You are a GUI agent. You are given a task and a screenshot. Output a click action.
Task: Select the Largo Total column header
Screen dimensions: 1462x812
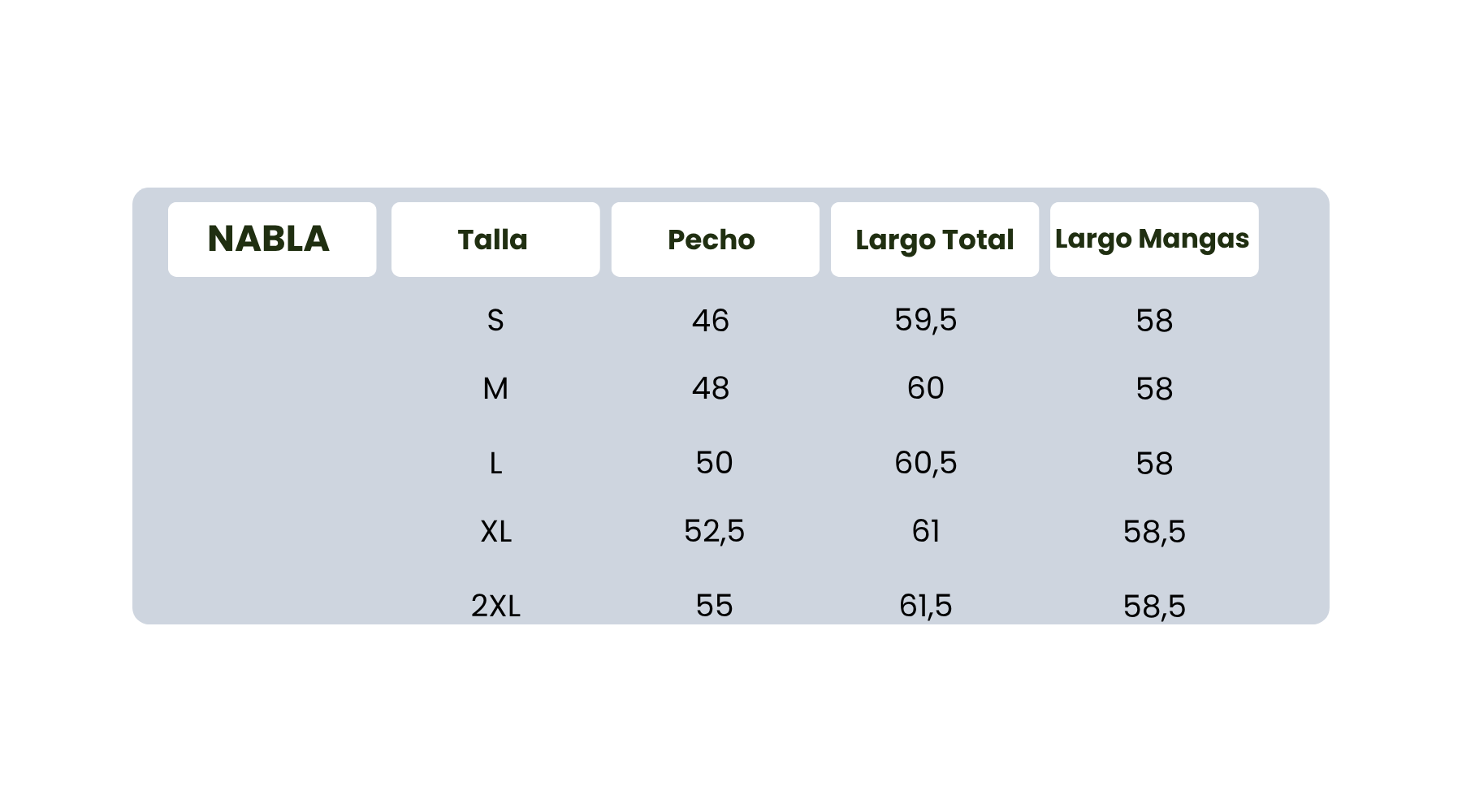[x=935, y=240]
